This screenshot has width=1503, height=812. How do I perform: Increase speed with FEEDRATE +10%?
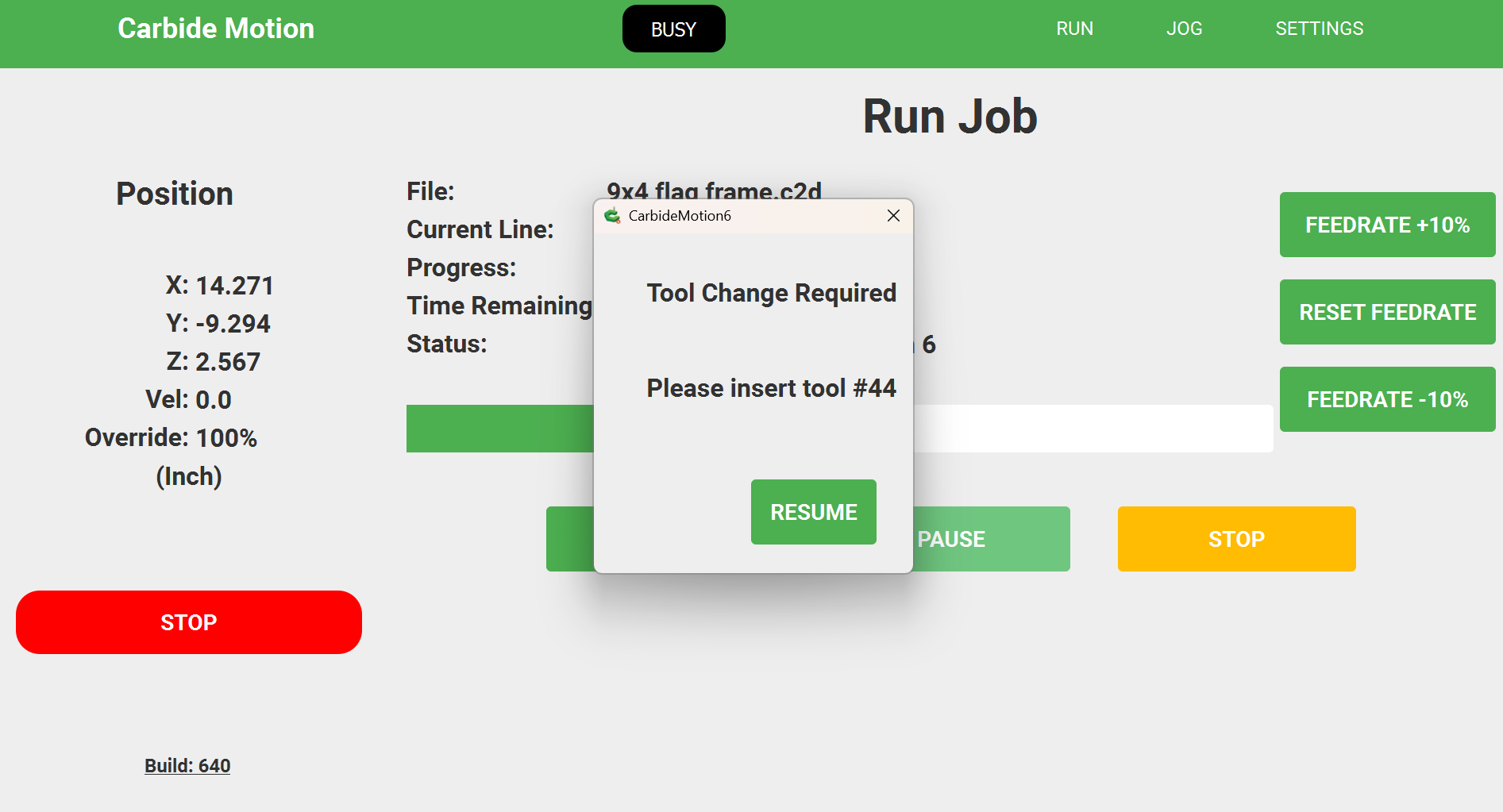[x=1387, y=225]
